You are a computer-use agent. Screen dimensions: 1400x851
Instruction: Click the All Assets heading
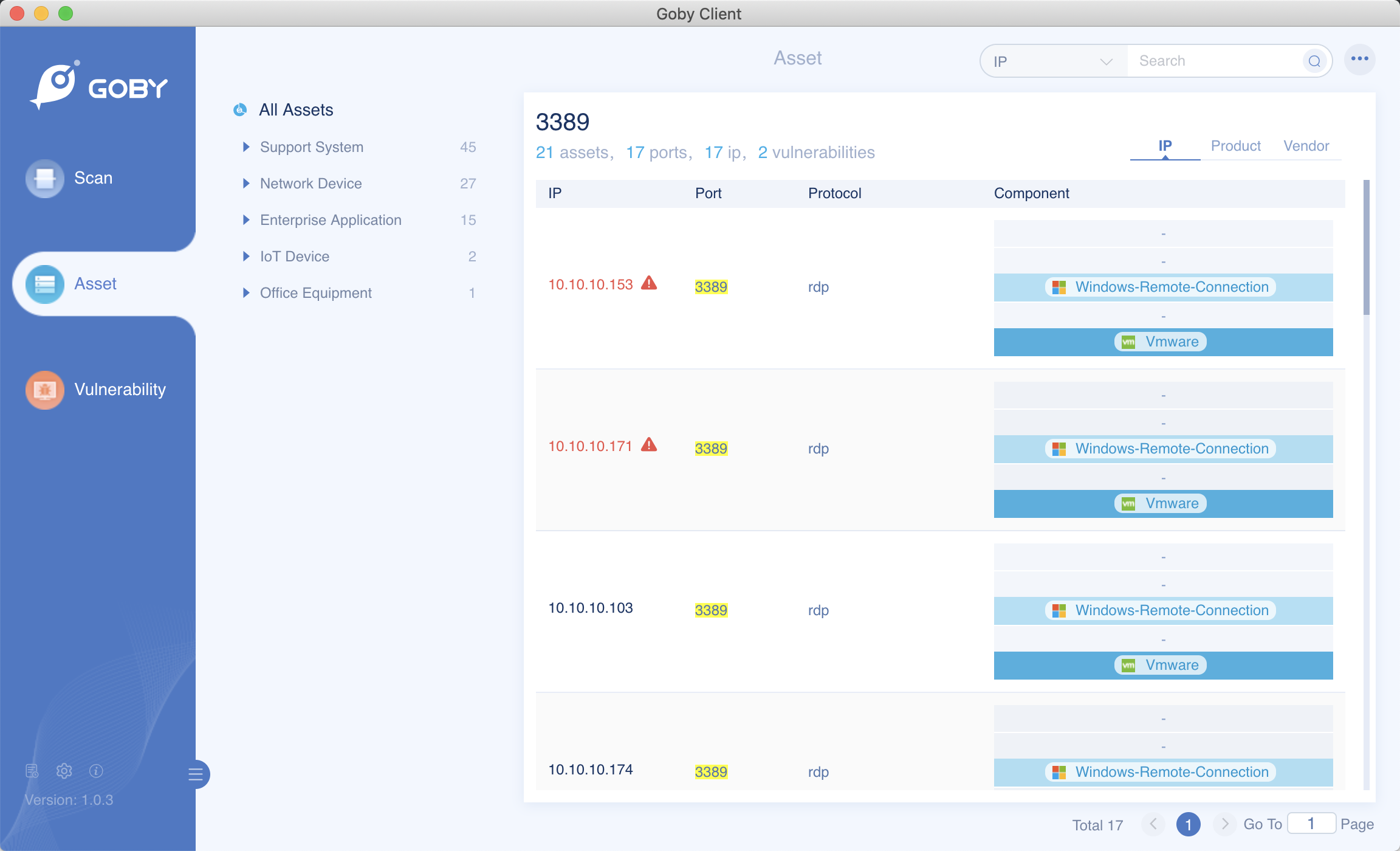[x=296, y=110]
